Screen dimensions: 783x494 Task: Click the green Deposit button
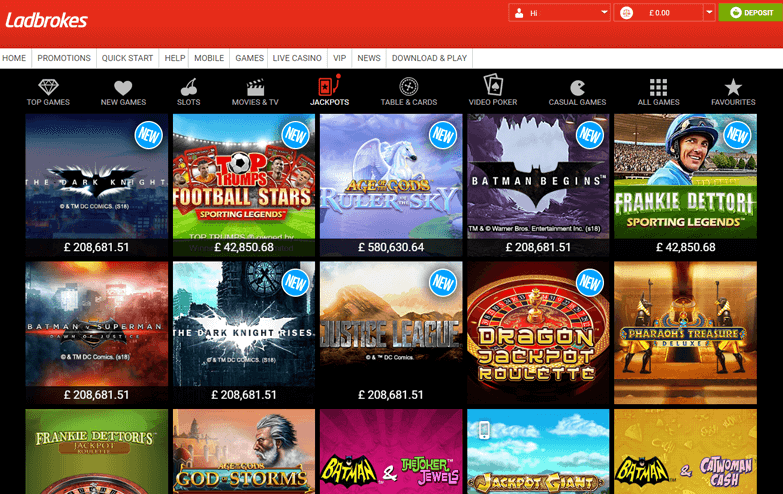(x=751, y=12)
